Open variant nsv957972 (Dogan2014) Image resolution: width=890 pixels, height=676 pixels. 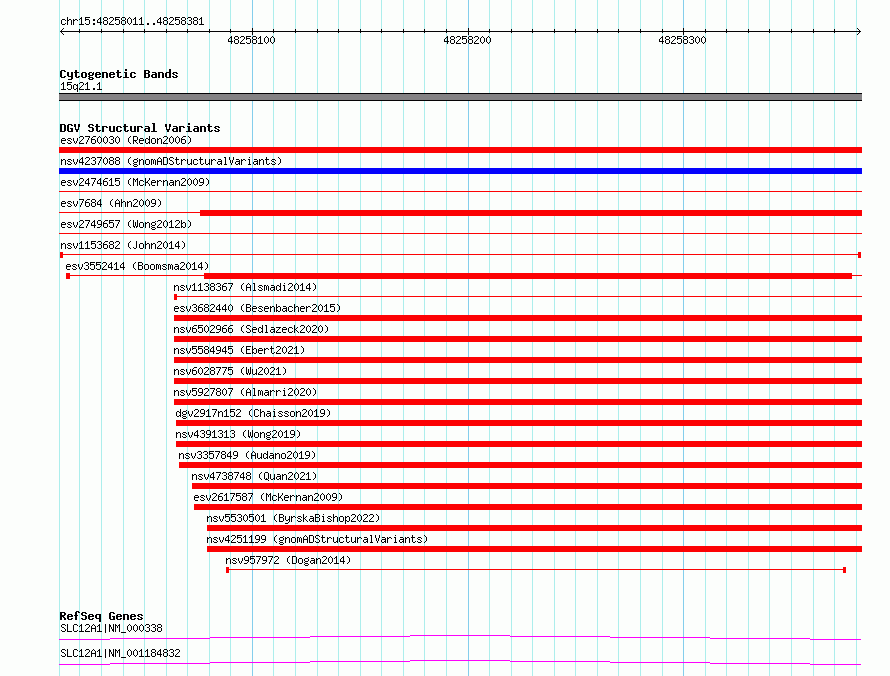tap(288, 560)
